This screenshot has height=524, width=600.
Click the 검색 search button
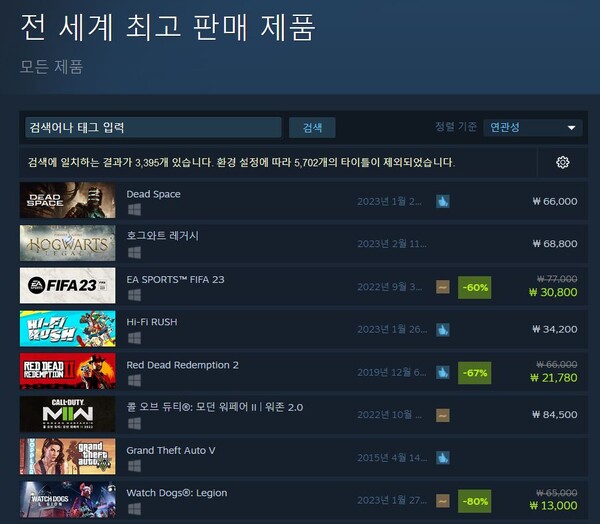[312, 127]
